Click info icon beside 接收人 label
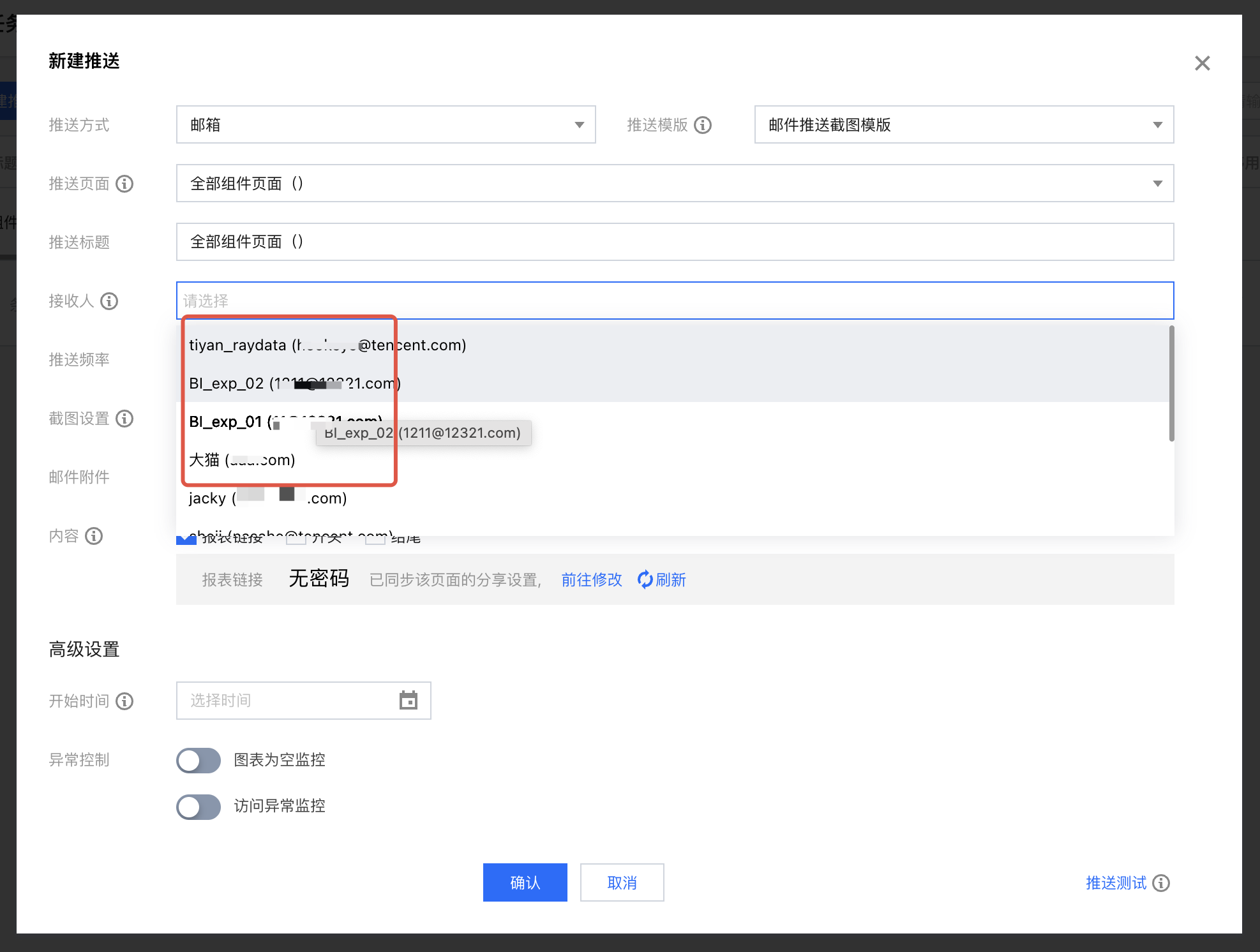This screenshot has height=952, width=1260. [109, 301]
